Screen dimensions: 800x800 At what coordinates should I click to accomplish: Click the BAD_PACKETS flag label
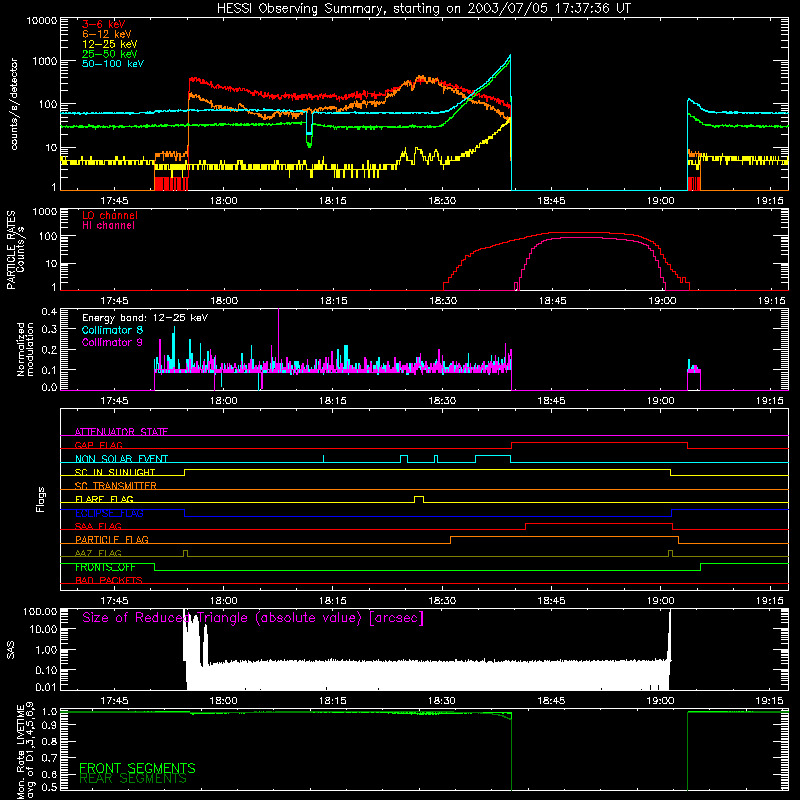(109, 580)
